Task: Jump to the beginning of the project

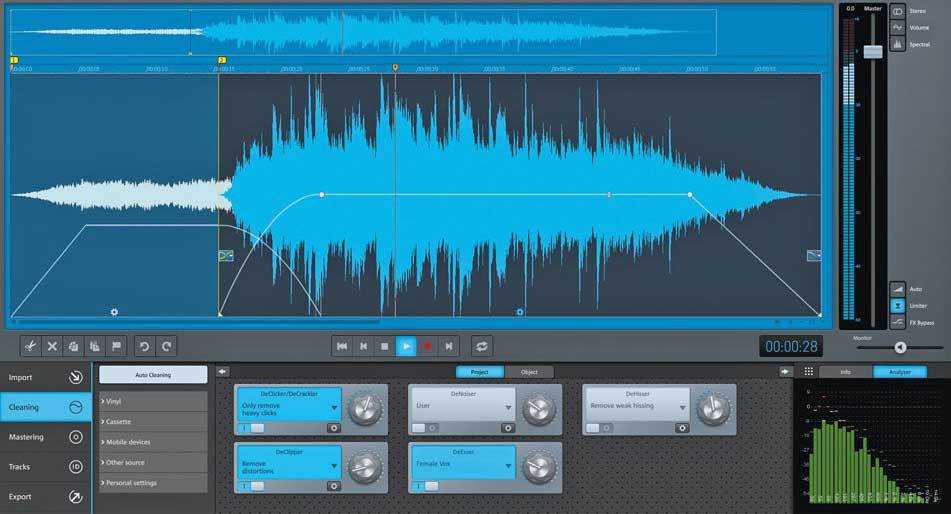Action: coord(342,347)
